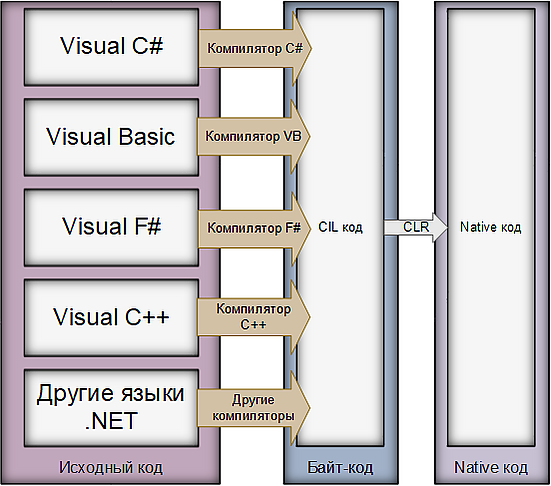Image resolution: width=551 pixels, height=486 pixels.
Task: Click the Компилятор VB arrow
Action: [254, 136]
